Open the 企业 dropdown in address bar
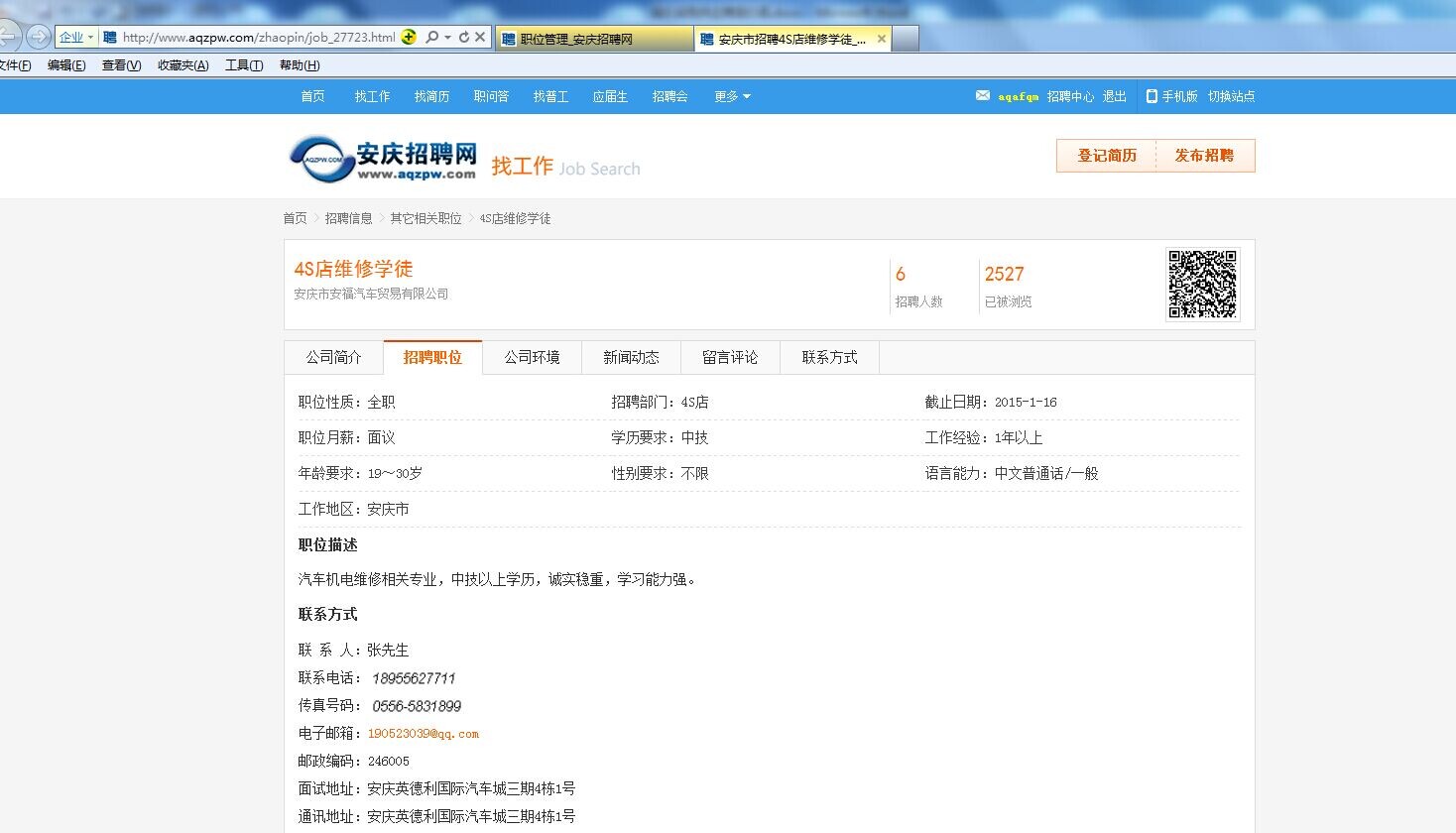The width and height of the screenshot is (1456, 833). pos(76,38)
